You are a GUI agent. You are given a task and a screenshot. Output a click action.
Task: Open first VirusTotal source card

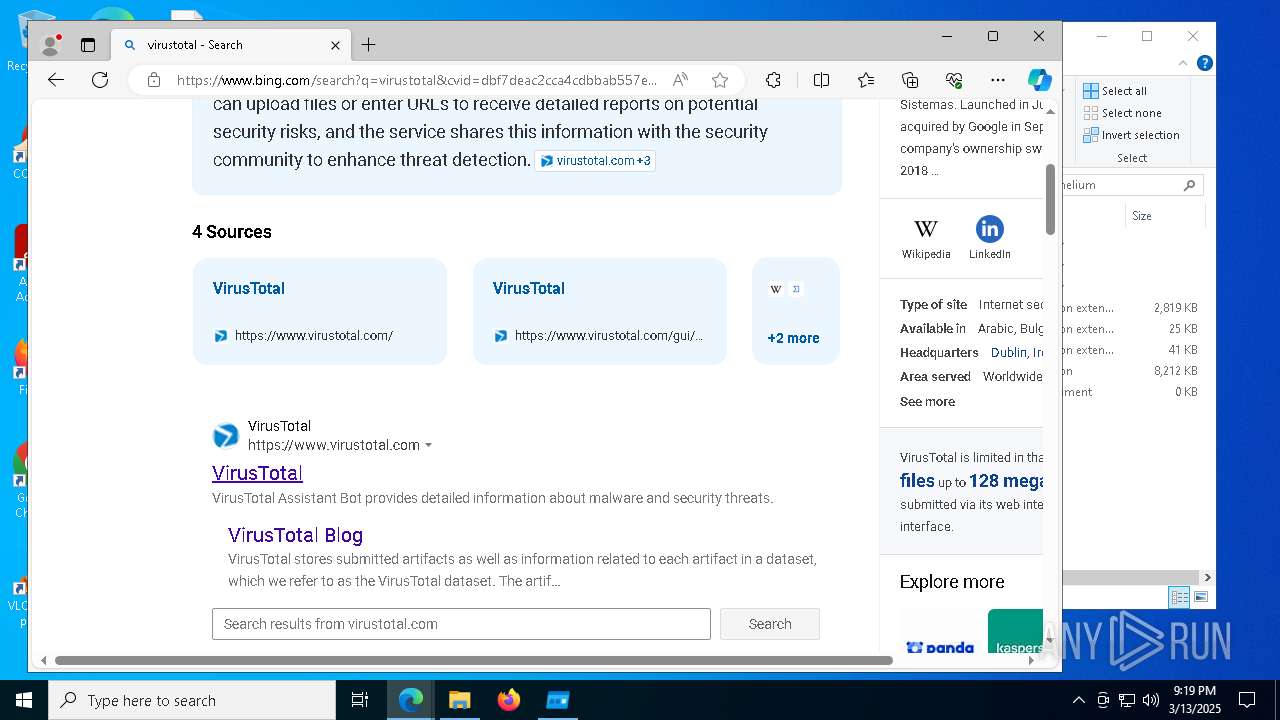click(320, 311)
